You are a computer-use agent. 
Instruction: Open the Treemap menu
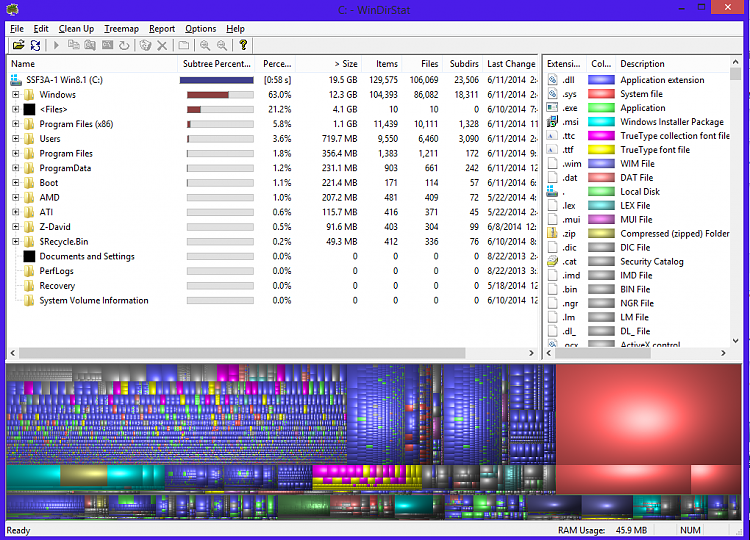coord(121,29)
